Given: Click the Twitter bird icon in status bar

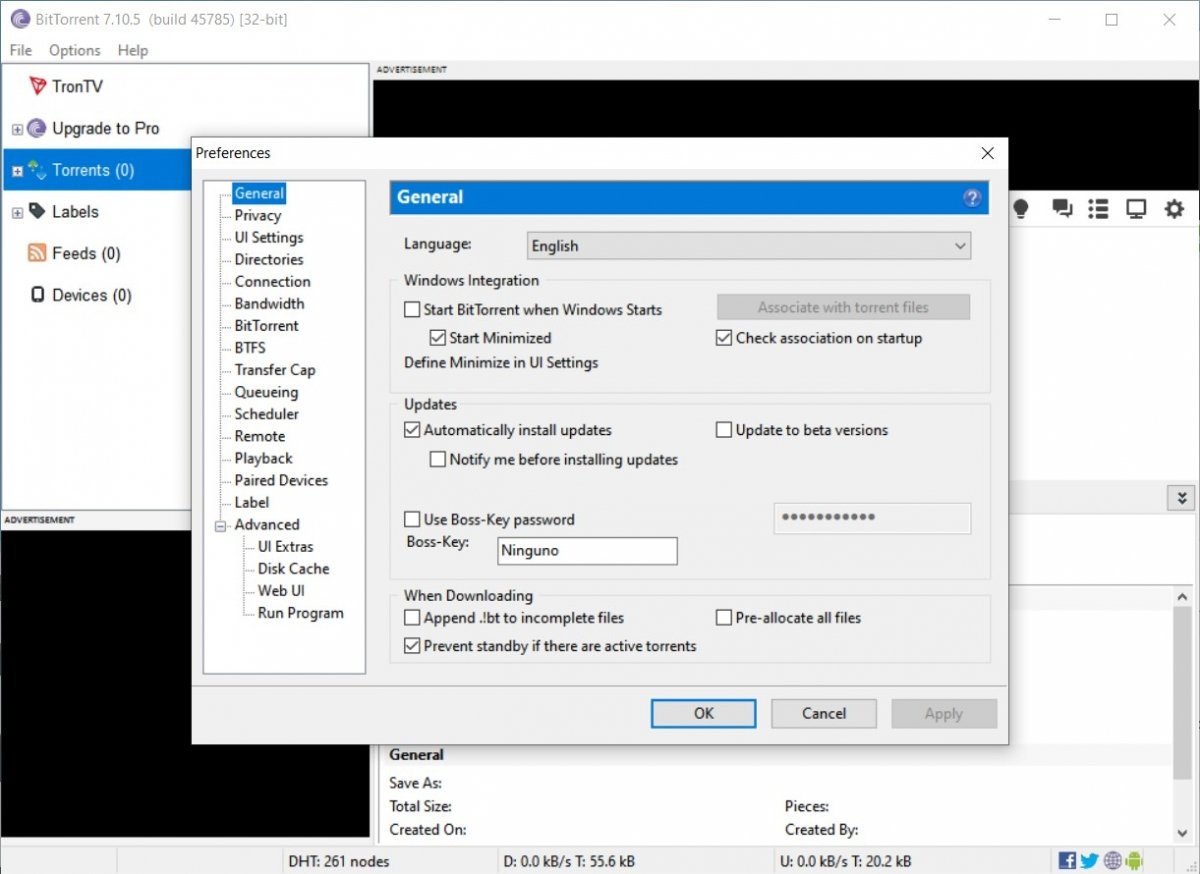Looking at the screenshot, I should [1089, 860].
